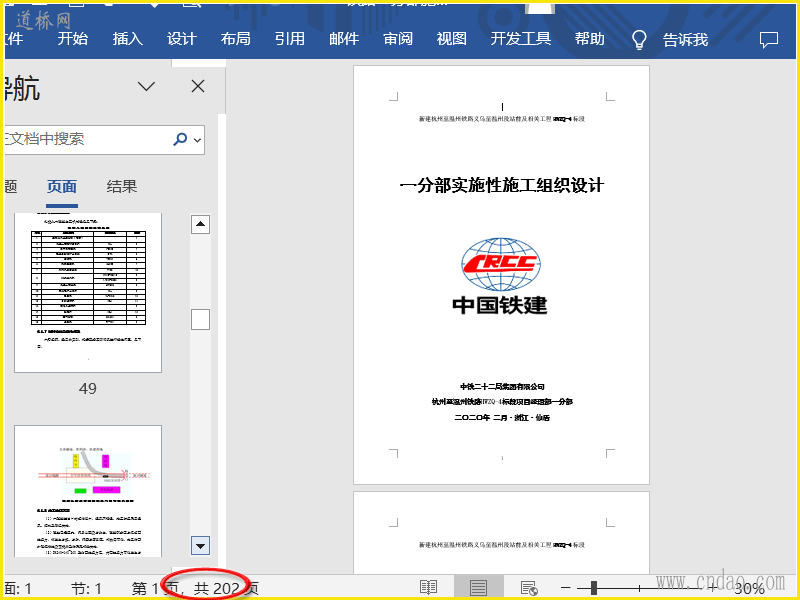Open the search options dropdown arrow
The width and height of the screenshot is (800, 600).
point(198,139)
